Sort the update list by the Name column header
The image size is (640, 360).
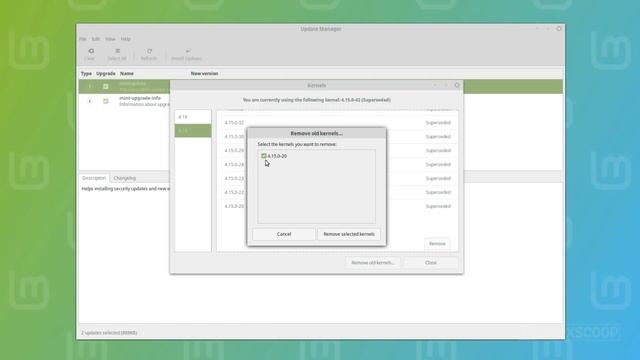(x=127, y=73)
